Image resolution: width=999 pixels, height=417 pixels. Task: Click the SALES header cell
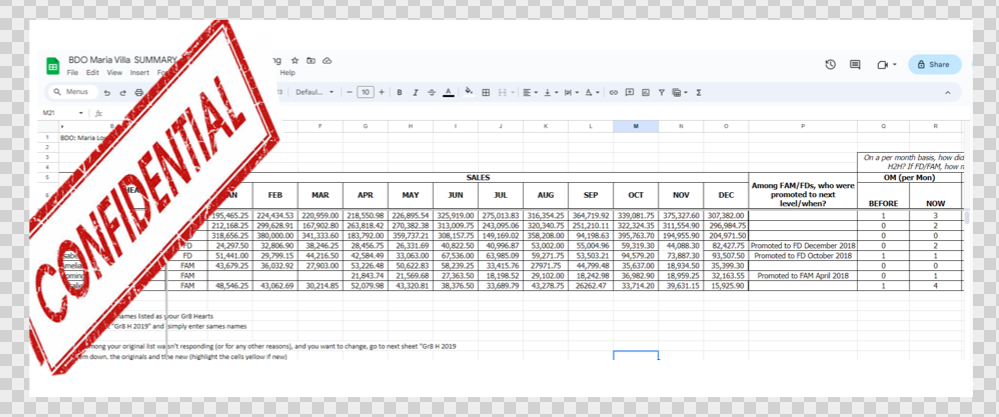coord(478,178)
